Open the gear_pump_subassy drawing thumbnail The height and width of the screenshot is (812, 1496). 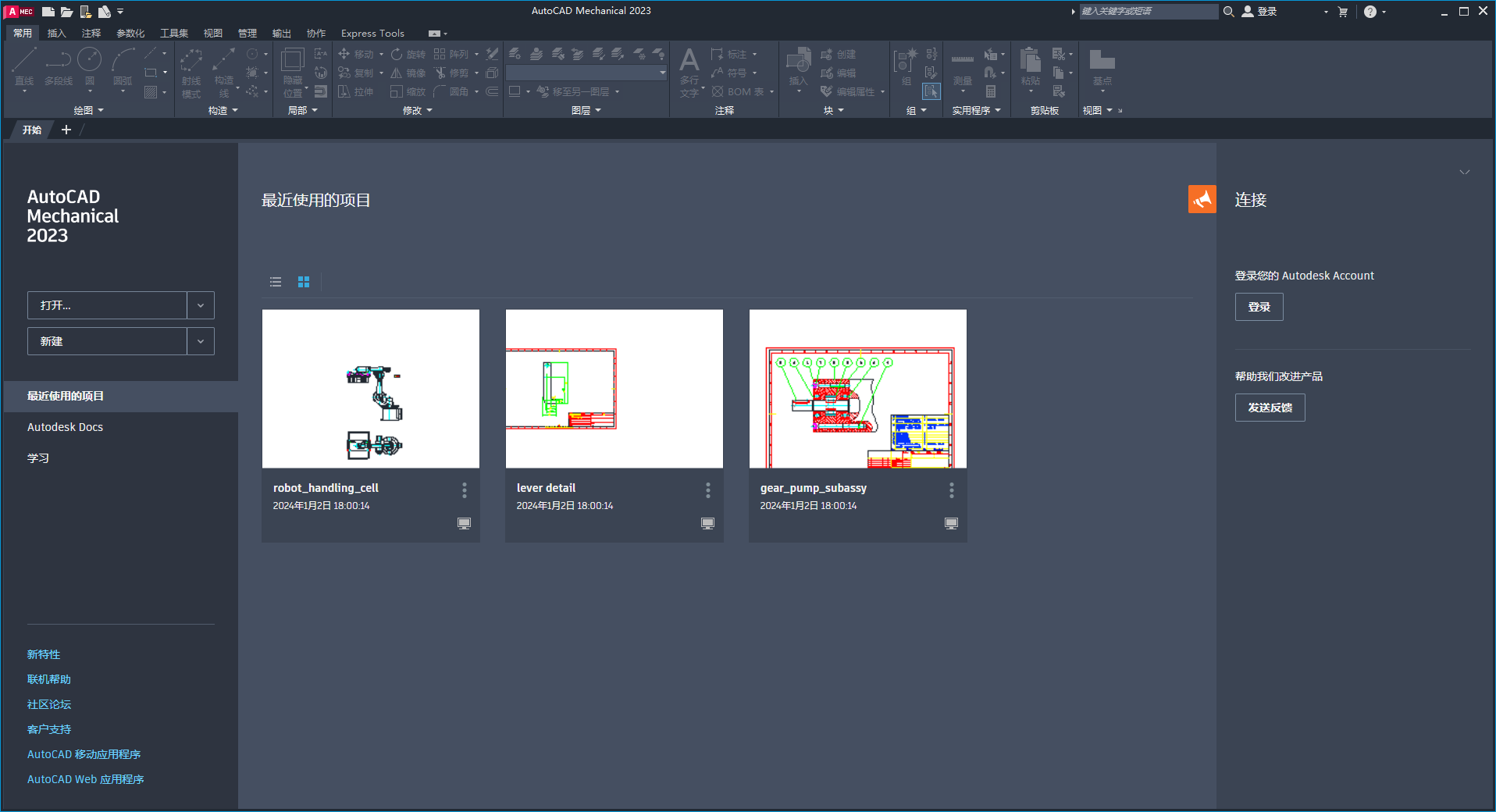pos(857,388)
